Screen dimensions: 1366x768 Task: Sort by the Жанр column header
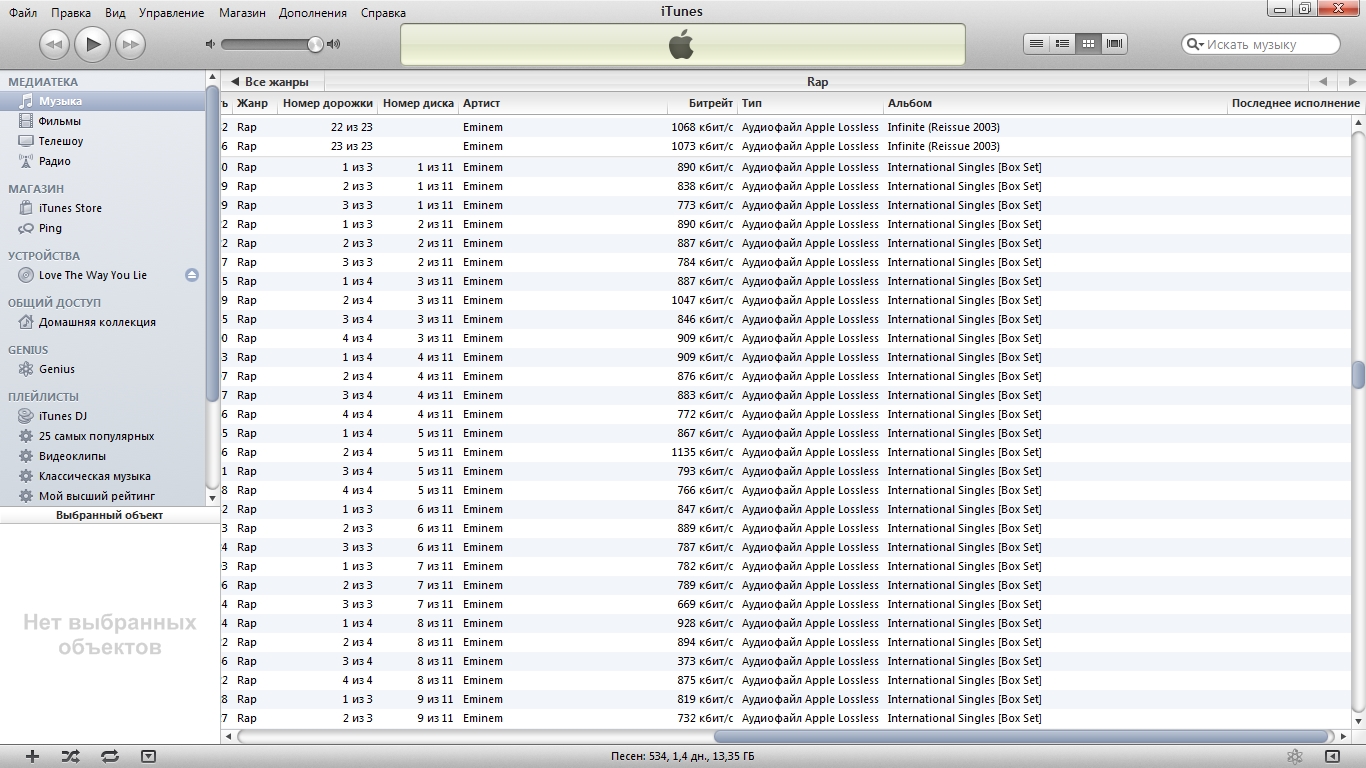[253, 103]
